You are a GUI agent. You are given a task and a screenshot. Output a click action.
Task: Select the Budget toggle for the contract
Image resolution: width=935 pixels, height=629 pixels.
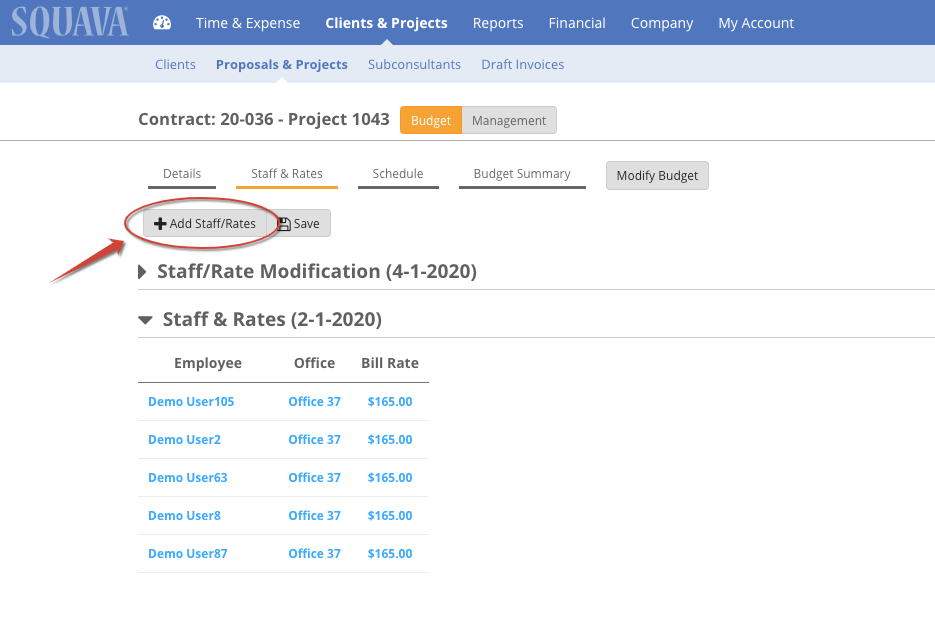[x=430, y=119]
